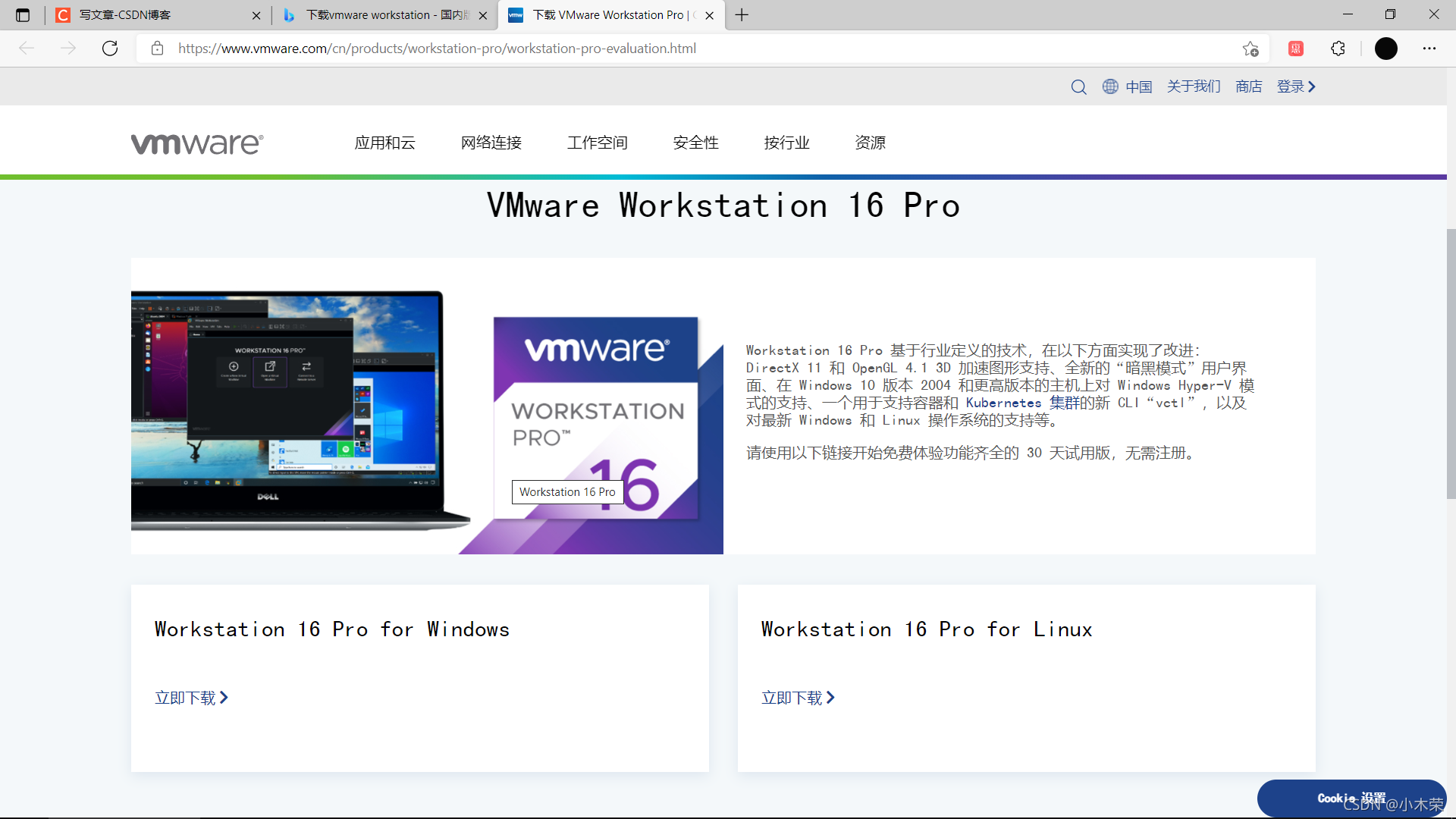Download Workstation 16 Pro for Windows
Viewport: 1456px width, 819px height.
[191, 698]
